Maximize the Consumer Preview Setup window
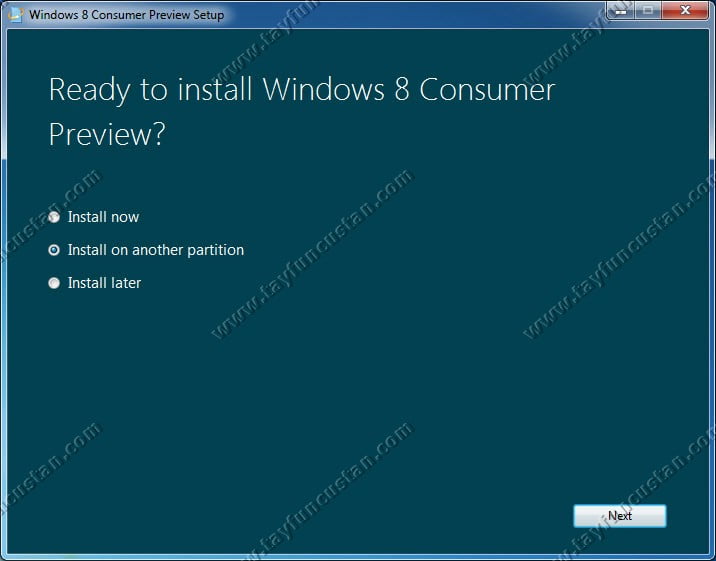The width and height of the screenshot is (716, 561). click(648, 11)
